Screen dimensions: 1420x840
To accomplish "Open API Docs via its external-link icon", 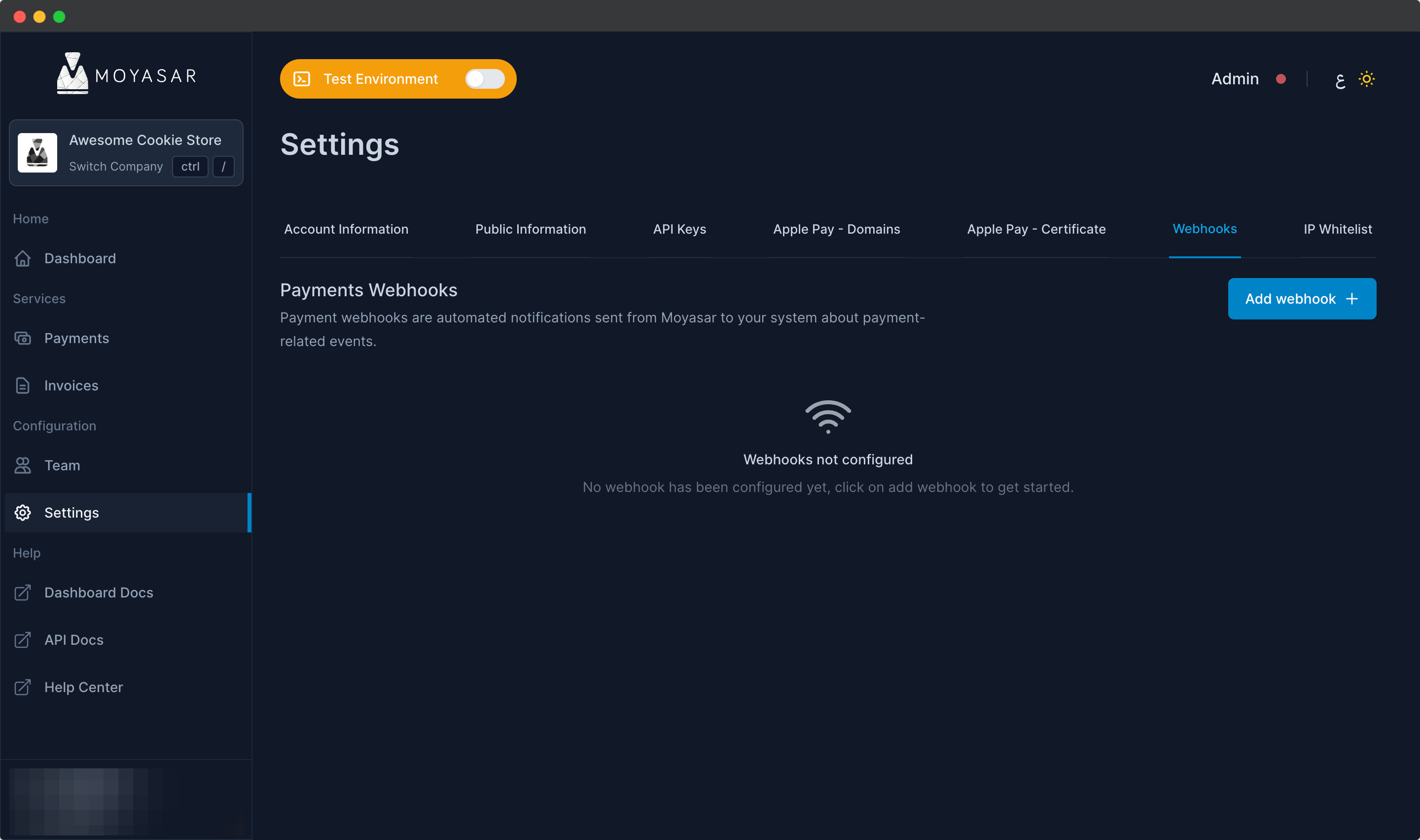I will pyautogui.click(x=23, y=640).
